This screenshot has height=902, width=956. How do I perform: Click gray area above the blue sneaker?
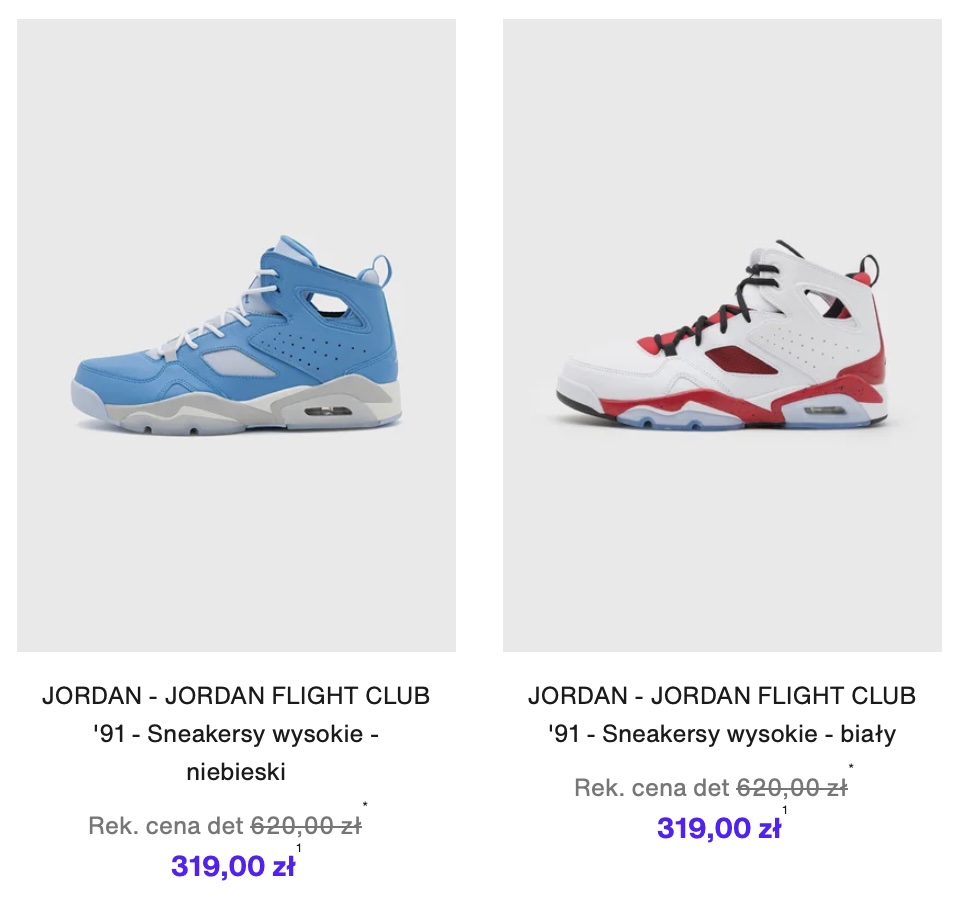pos(236,122)
